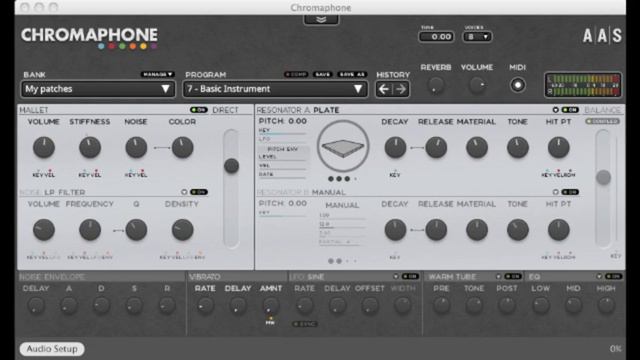Toggle the LFO ON switch
Image resolution: width=640 pixels, height=360 pixels.
[x=410, y=276]
